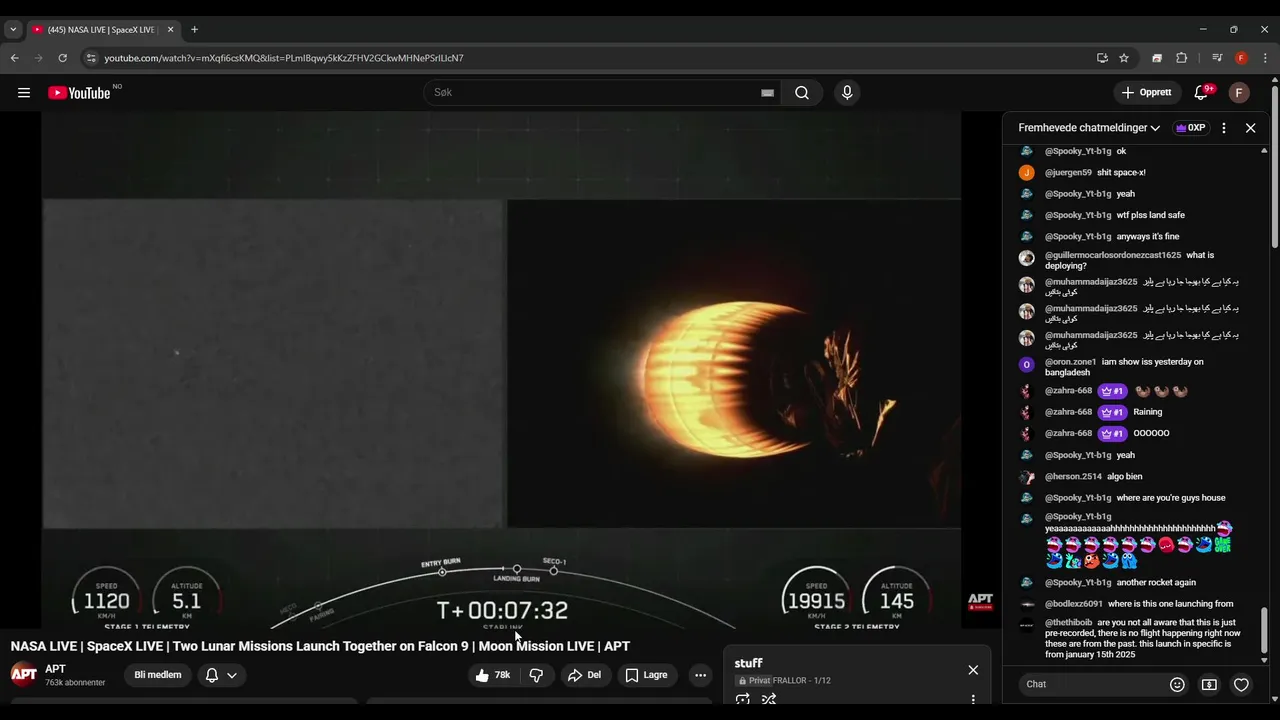Select the NASA LIVE SpaceX LIVE tab

103,29
